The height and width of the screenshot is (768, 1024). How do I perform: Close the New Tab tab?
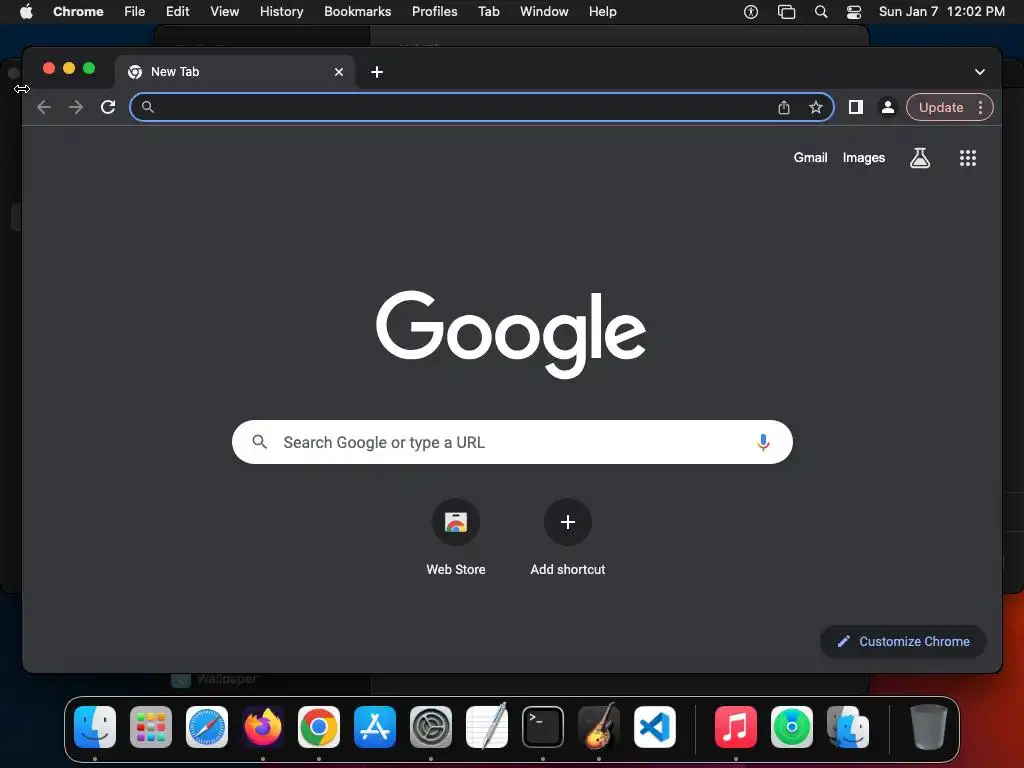click(x=339, y=72)
